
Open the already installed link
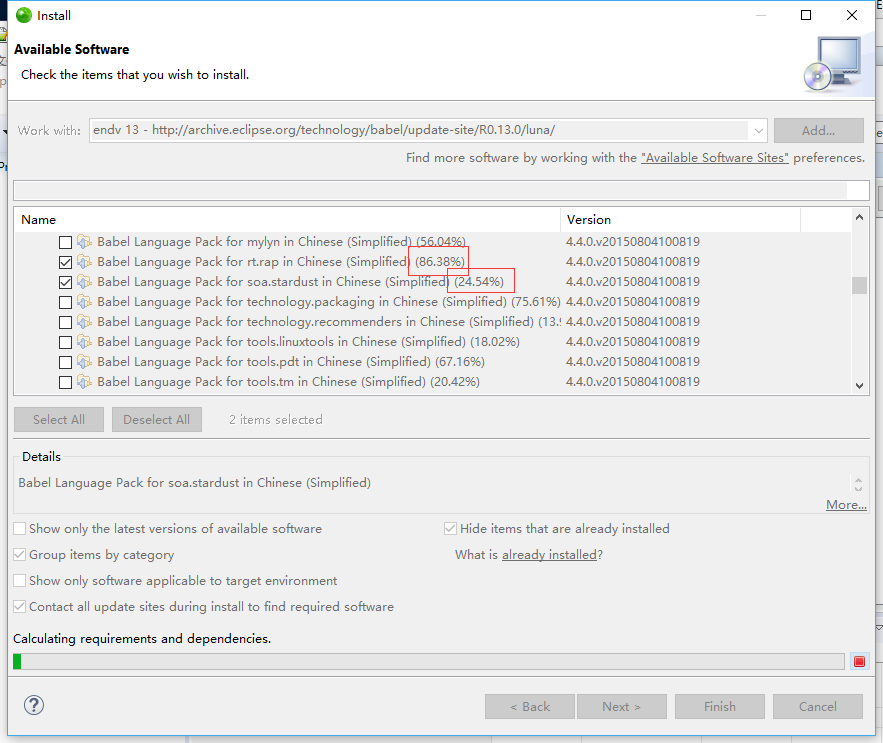coord(549,555)
